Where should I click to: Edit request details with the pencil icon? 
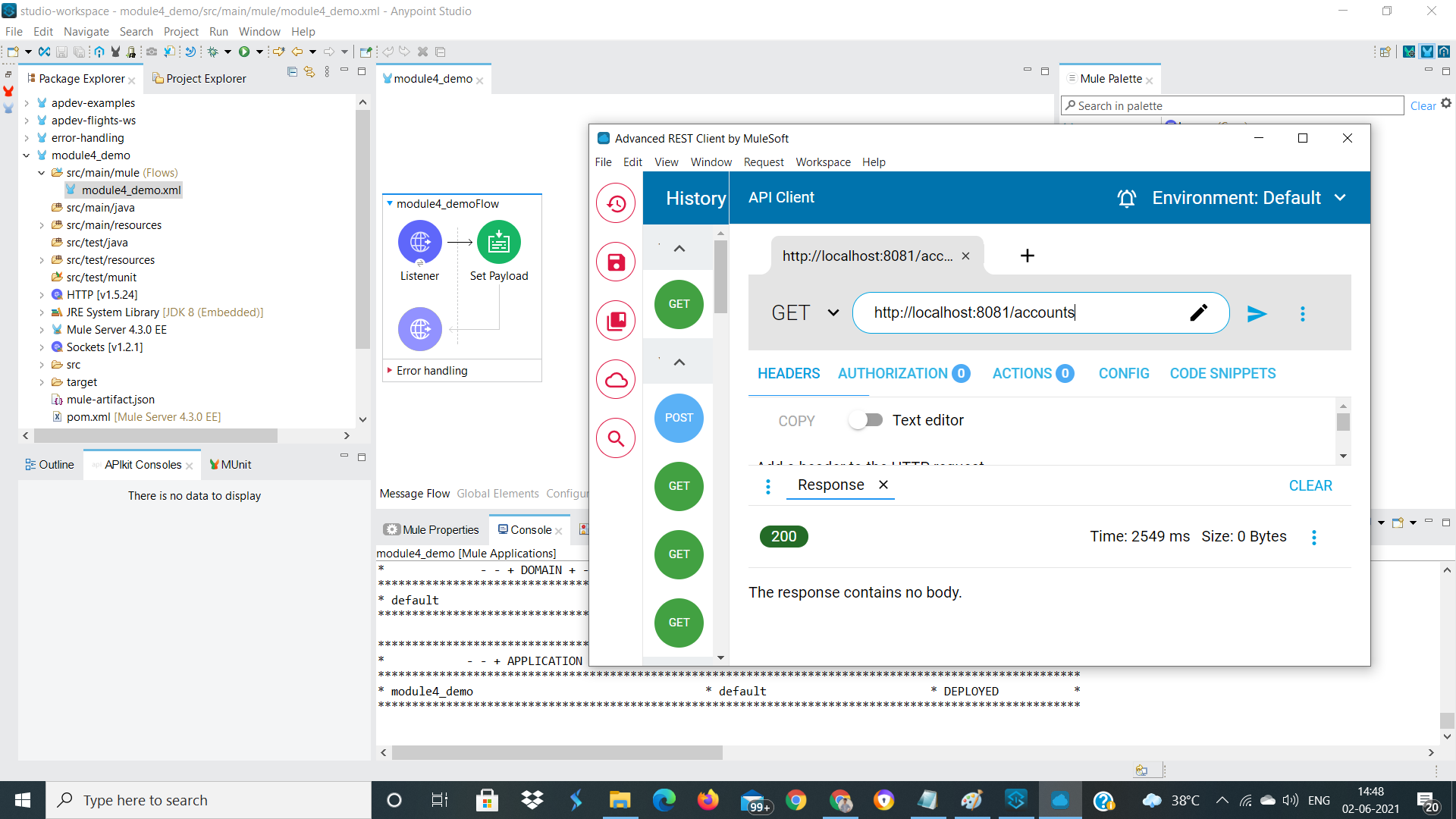(x=1200, y=312)
